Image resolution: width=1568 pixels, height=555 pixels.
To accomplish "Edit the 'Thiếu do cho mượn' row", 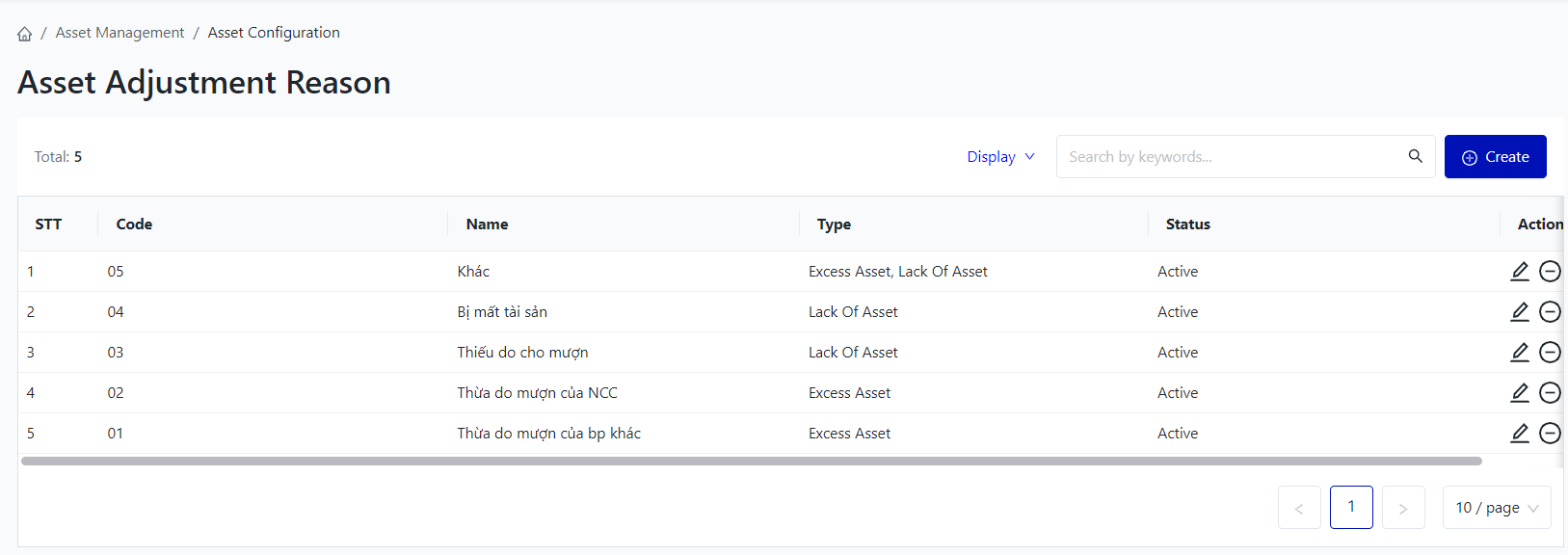I will (1520, 353).
